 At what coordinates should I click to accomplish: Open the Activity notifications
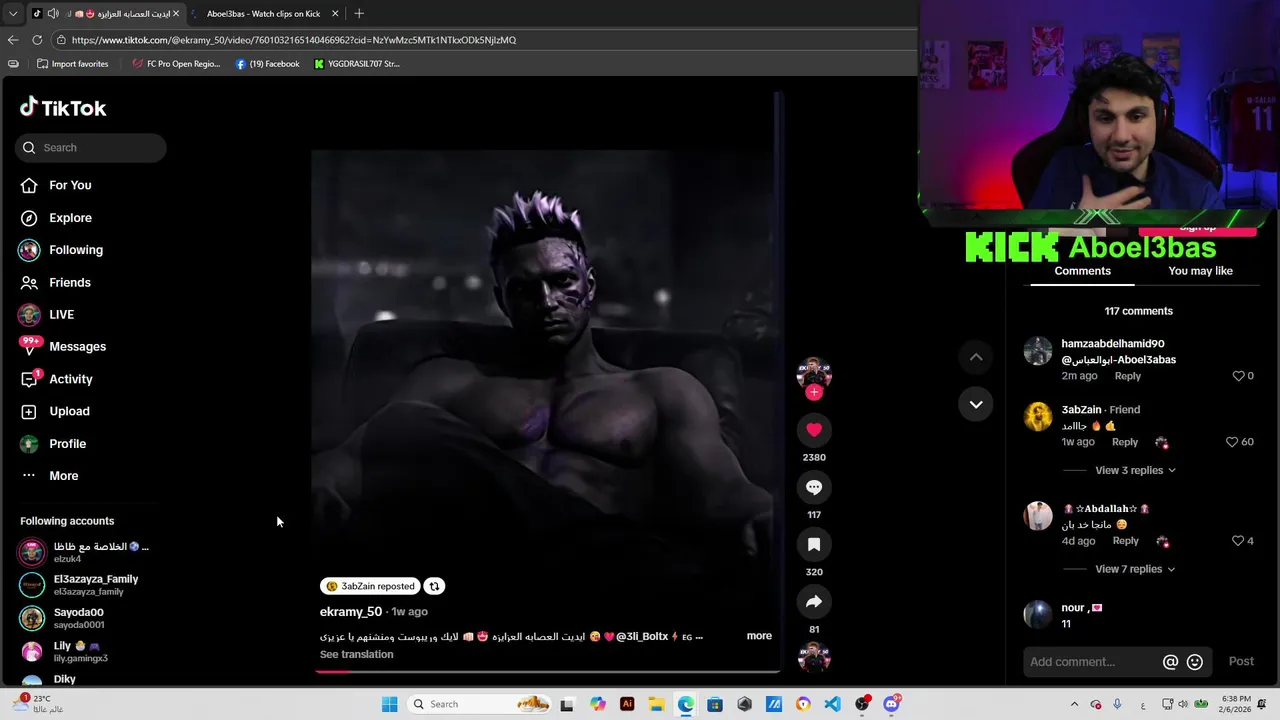[x=57, y=379]
